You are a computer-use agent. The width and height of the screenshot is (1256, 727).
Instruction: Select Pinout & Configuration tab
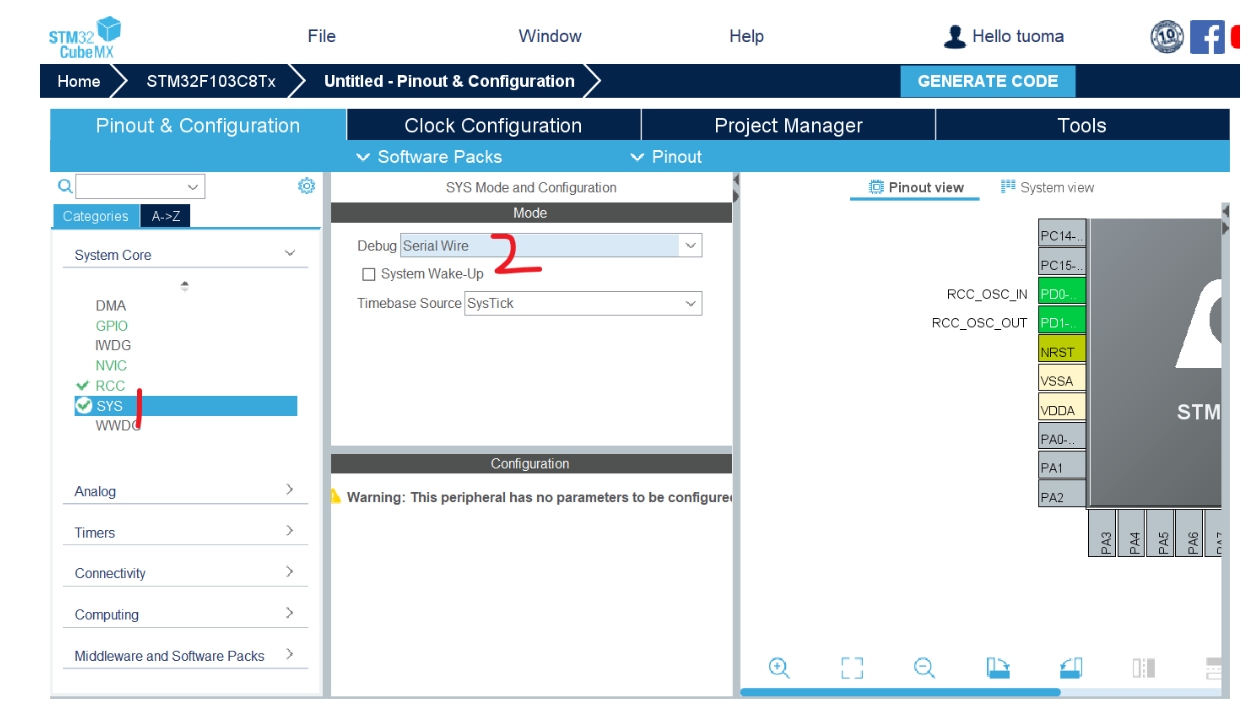pyautogui.click(x=198, y=125)
